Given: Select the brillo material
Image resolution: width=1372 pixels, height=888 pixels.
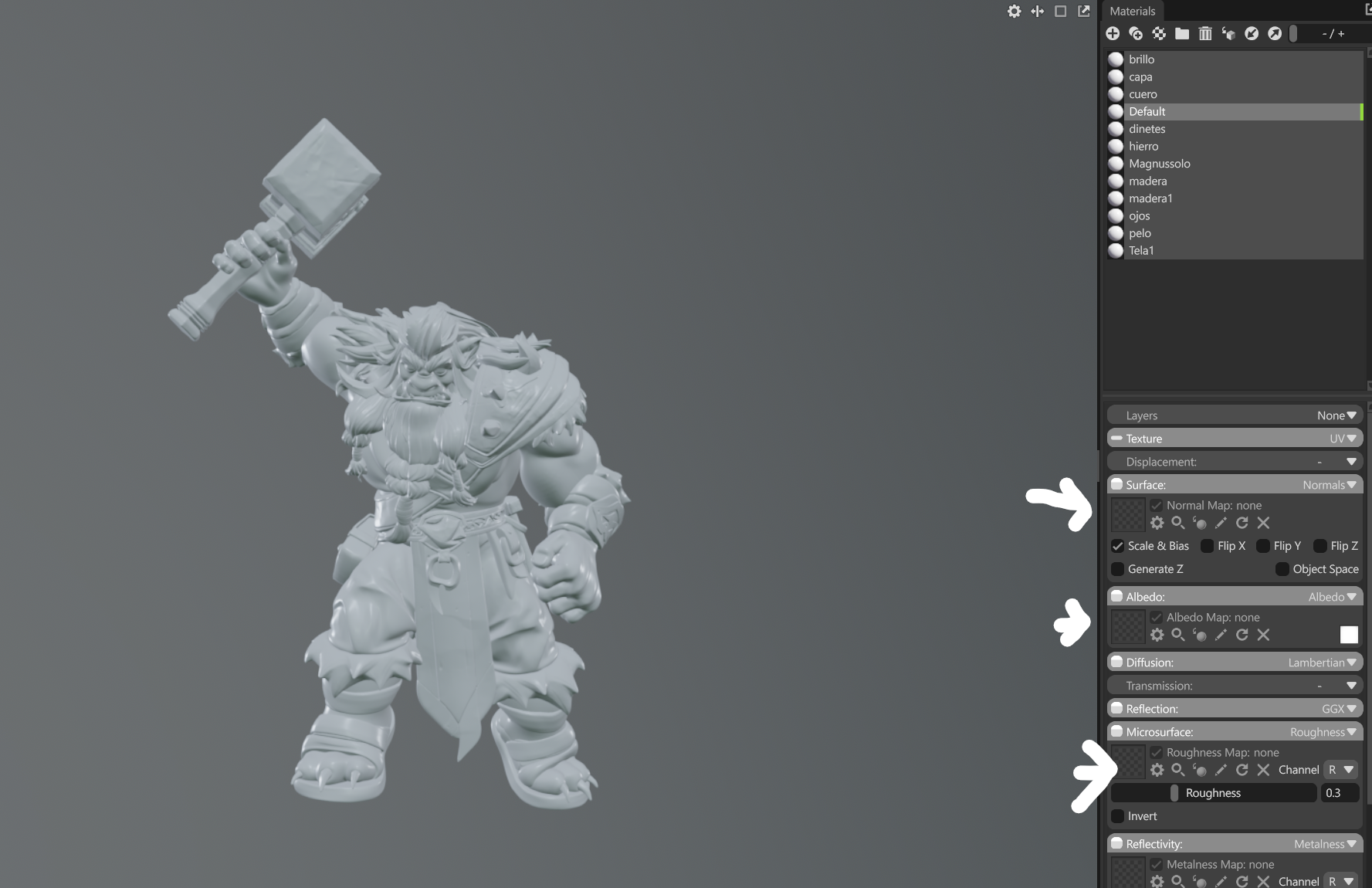Looking at the screenshot, I should coord(1235,59).
